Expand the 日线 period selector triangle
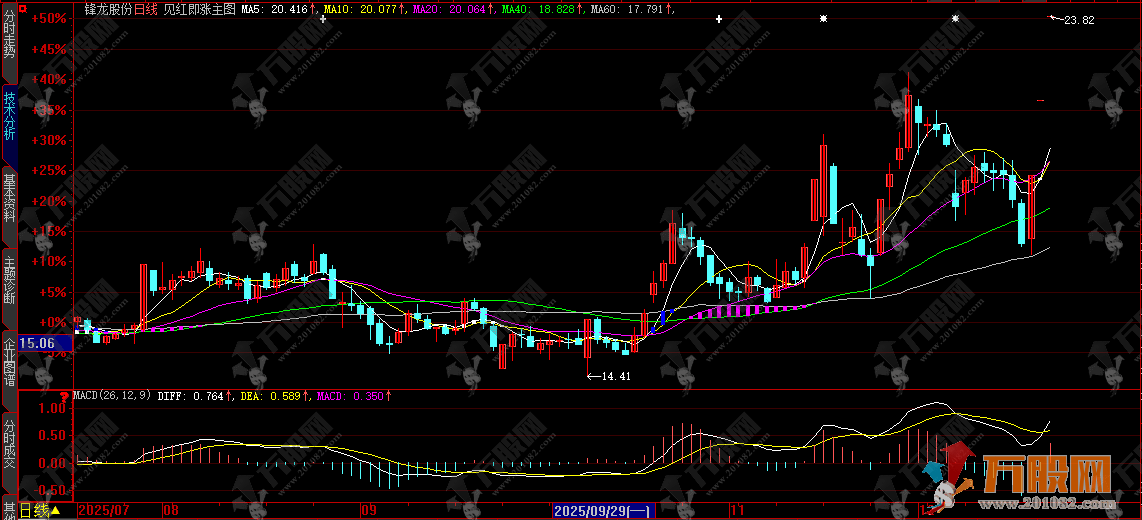 55,510
